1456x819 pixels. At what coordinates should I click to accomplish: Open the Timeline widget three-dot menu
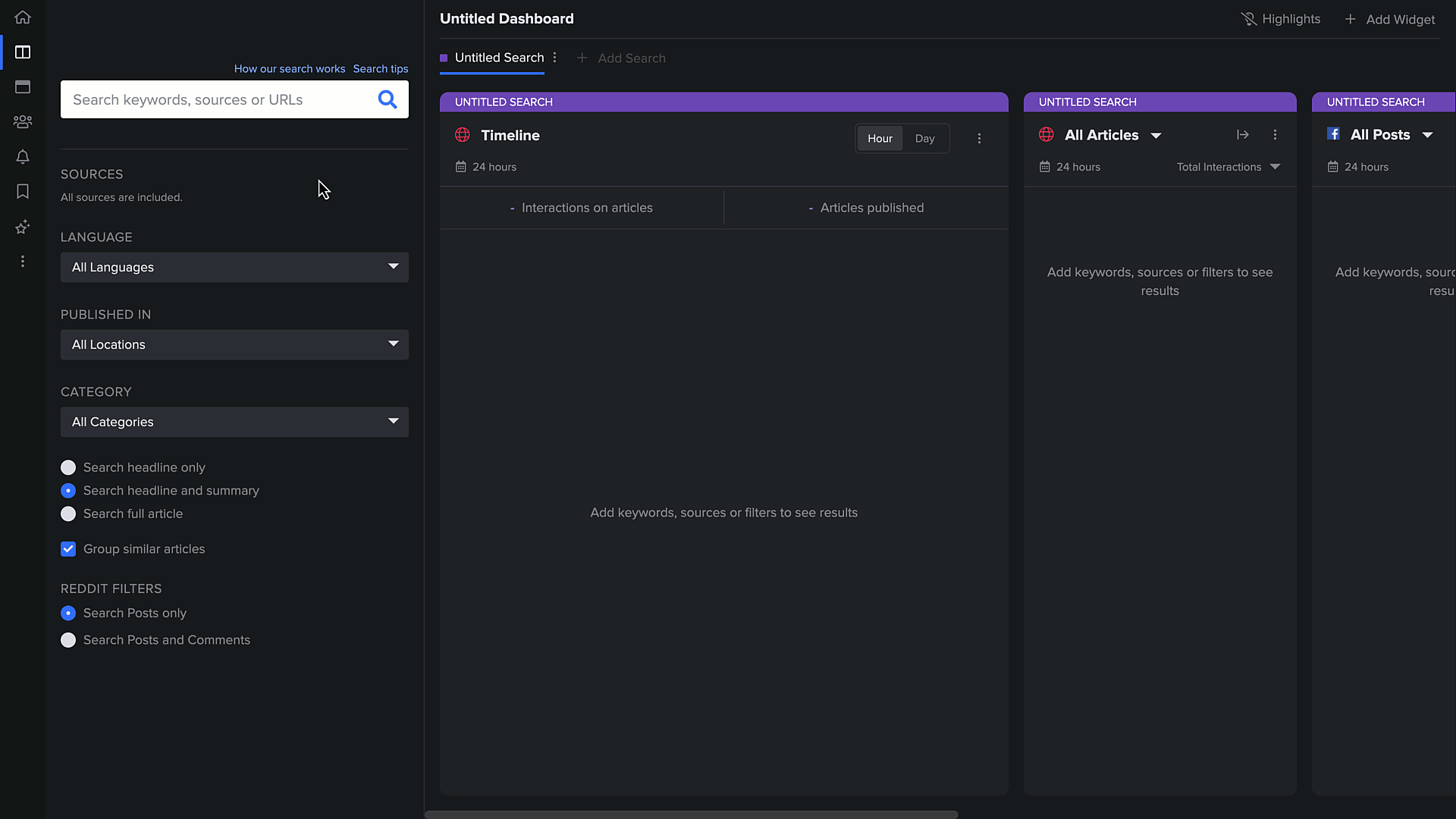click(979, 139)
